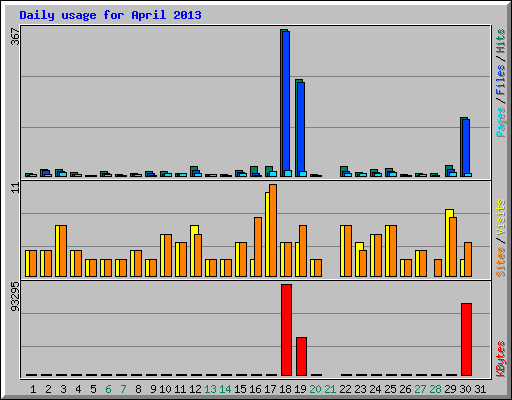Select the yellow Visits bar for day 29

click(x=448, y=243)
